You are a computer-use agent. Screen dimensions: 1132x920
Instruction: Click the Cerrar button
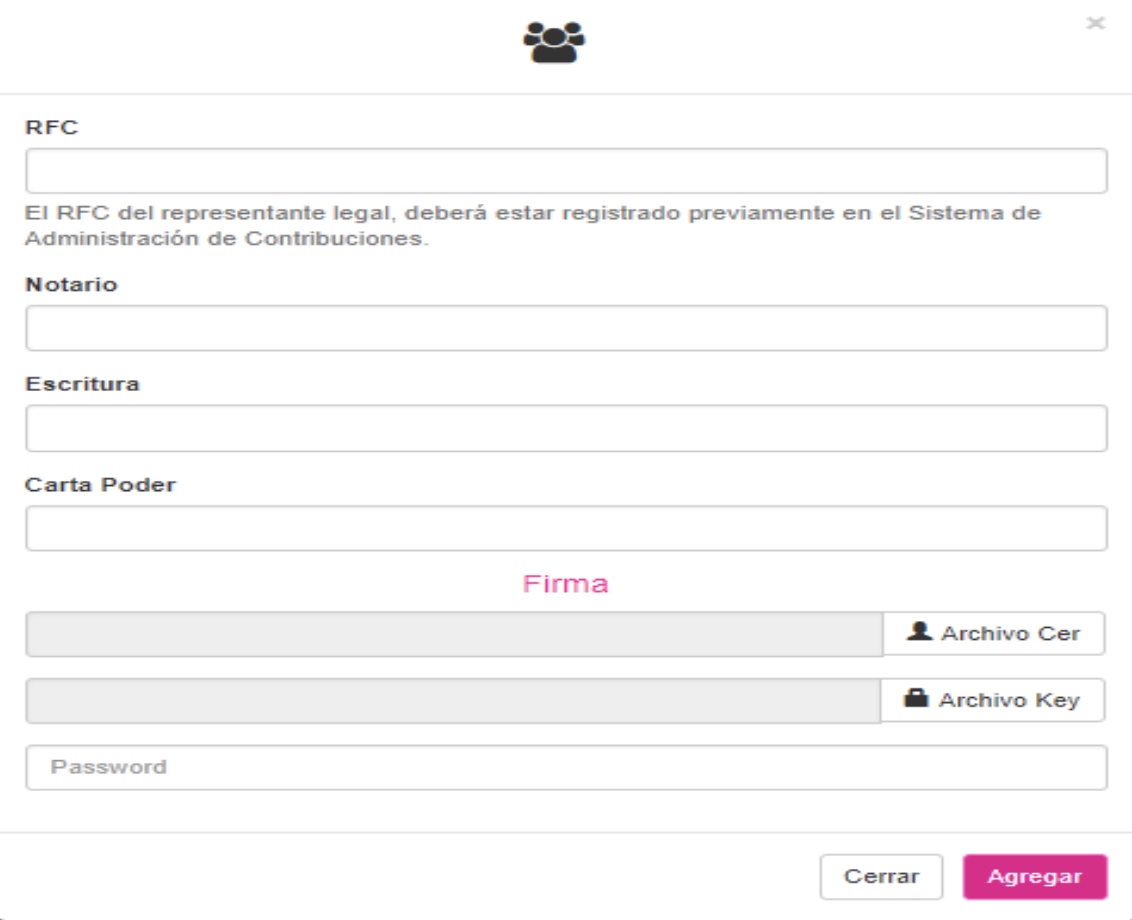[881, 877]
